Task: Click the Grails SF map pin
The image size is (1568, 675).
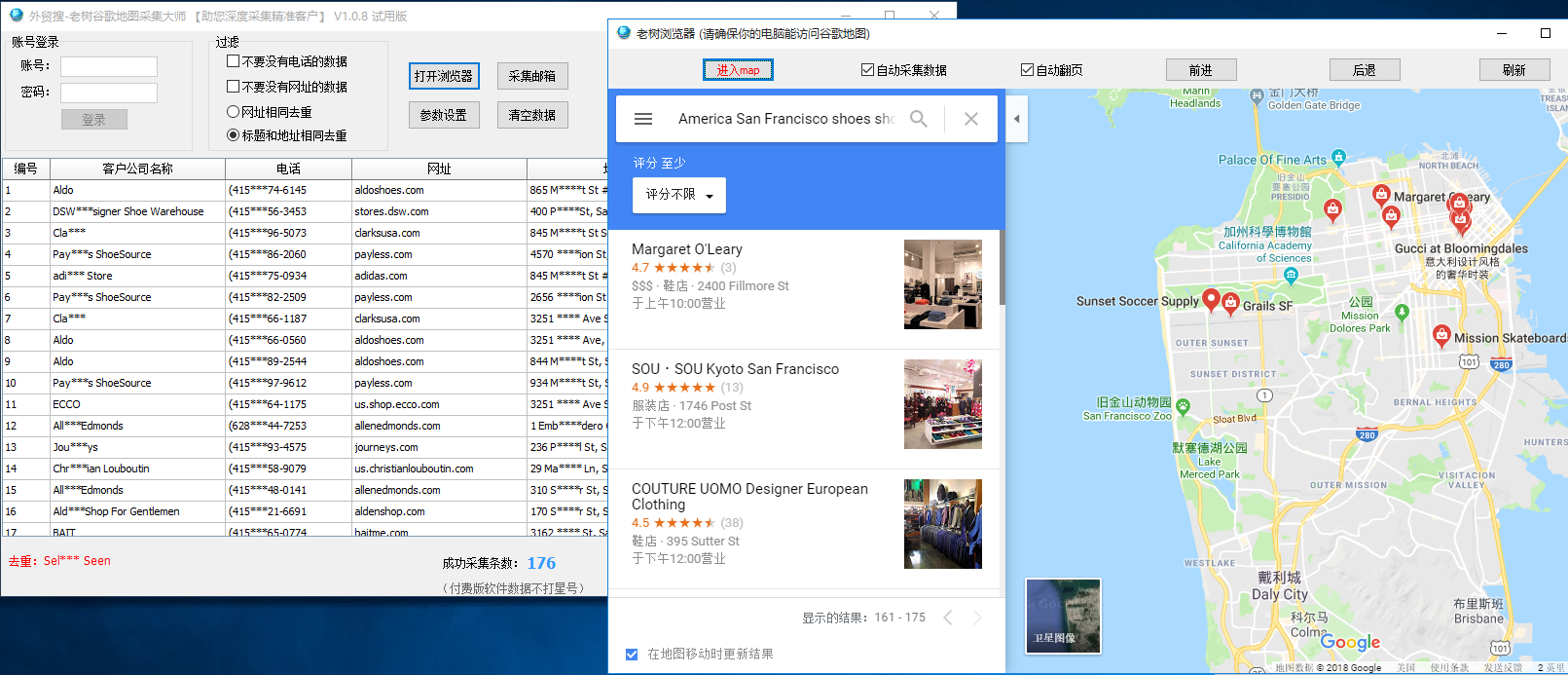Action: (x=1230, y=303)
